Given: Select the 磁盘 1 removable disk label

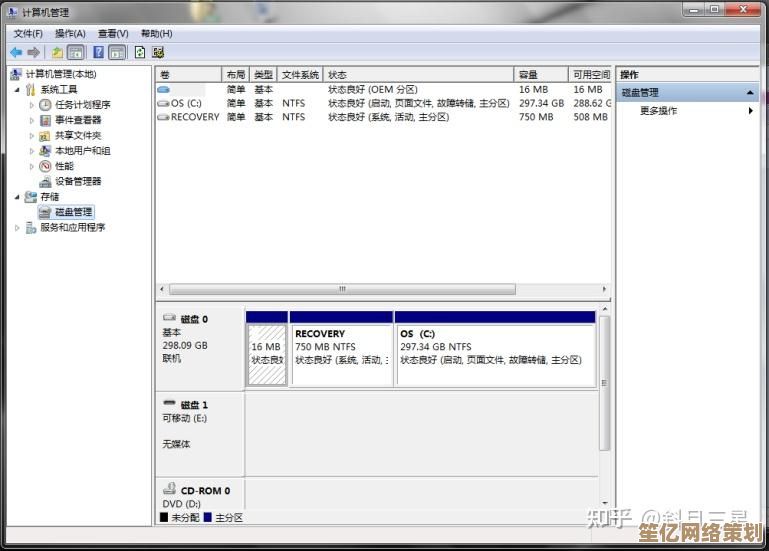Looking at the screenshot, I should pyautogui.click(x=194, y=405).
